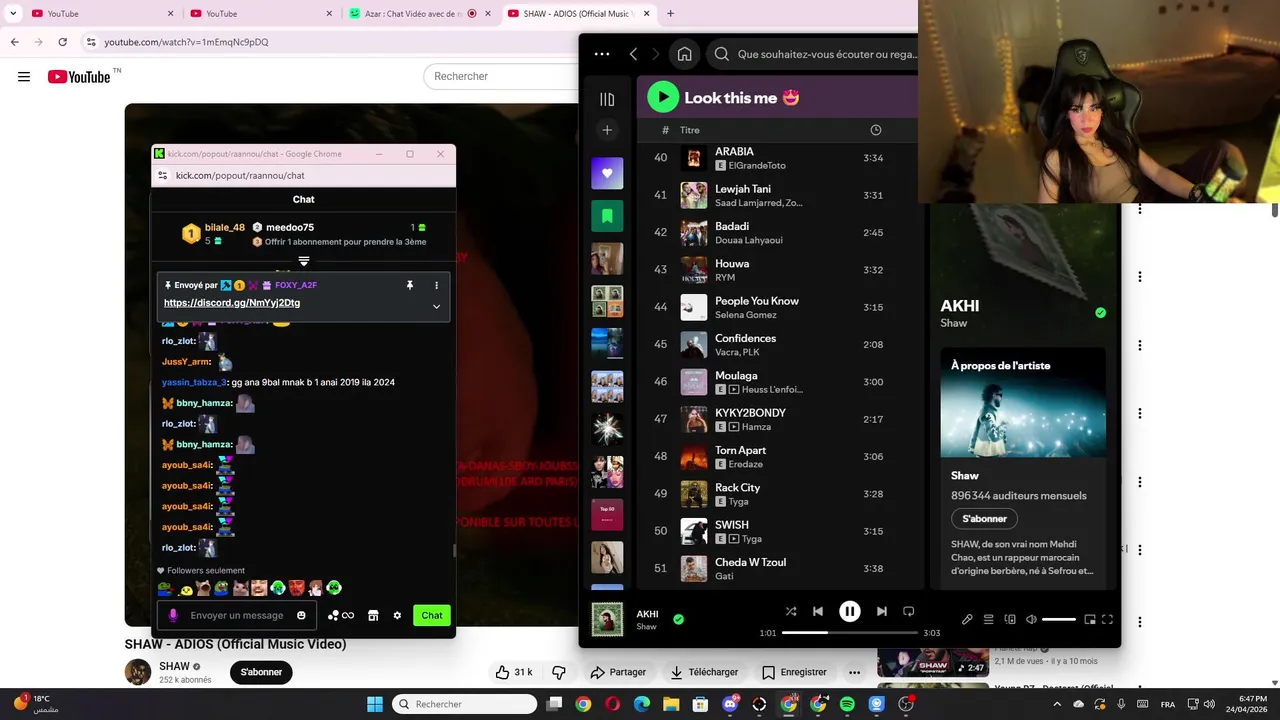Sort tracks by the duration clock header
The width and height of the screenshot is (1280, 720).
[x=875, y=130]
